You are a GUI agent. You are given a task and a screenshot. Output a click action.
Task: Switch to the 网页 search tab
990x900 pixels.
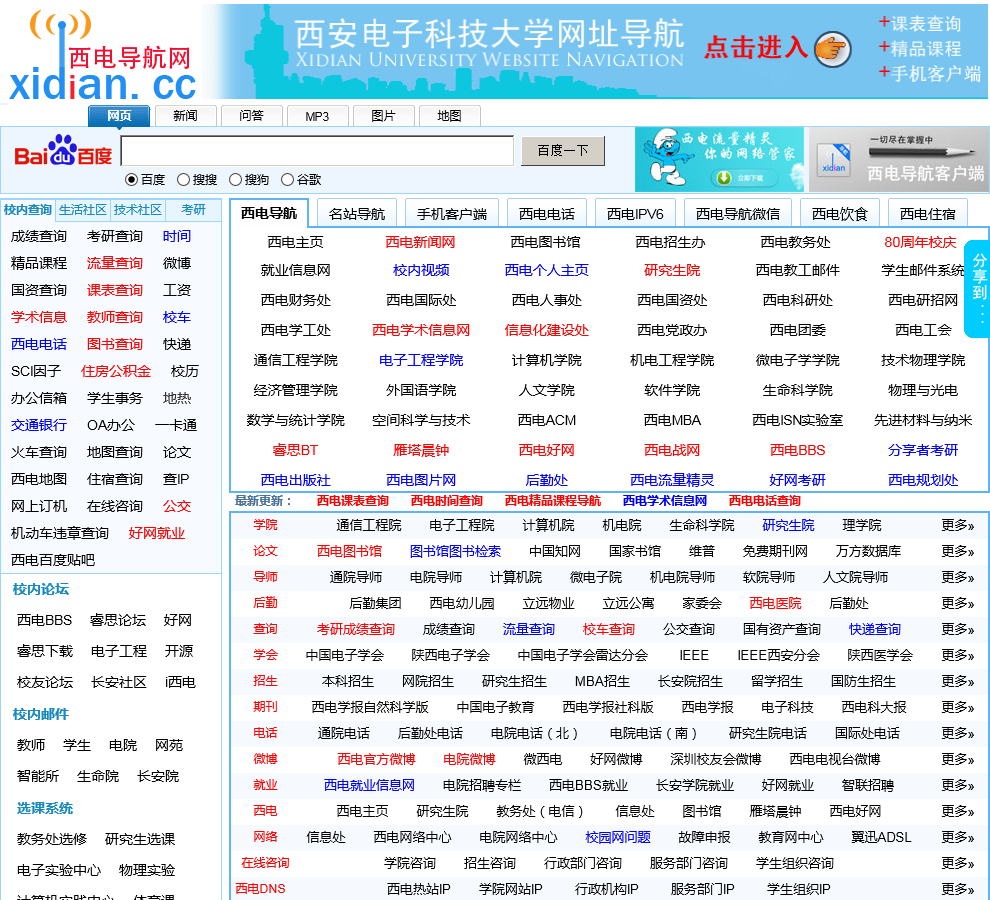[119, 116]
